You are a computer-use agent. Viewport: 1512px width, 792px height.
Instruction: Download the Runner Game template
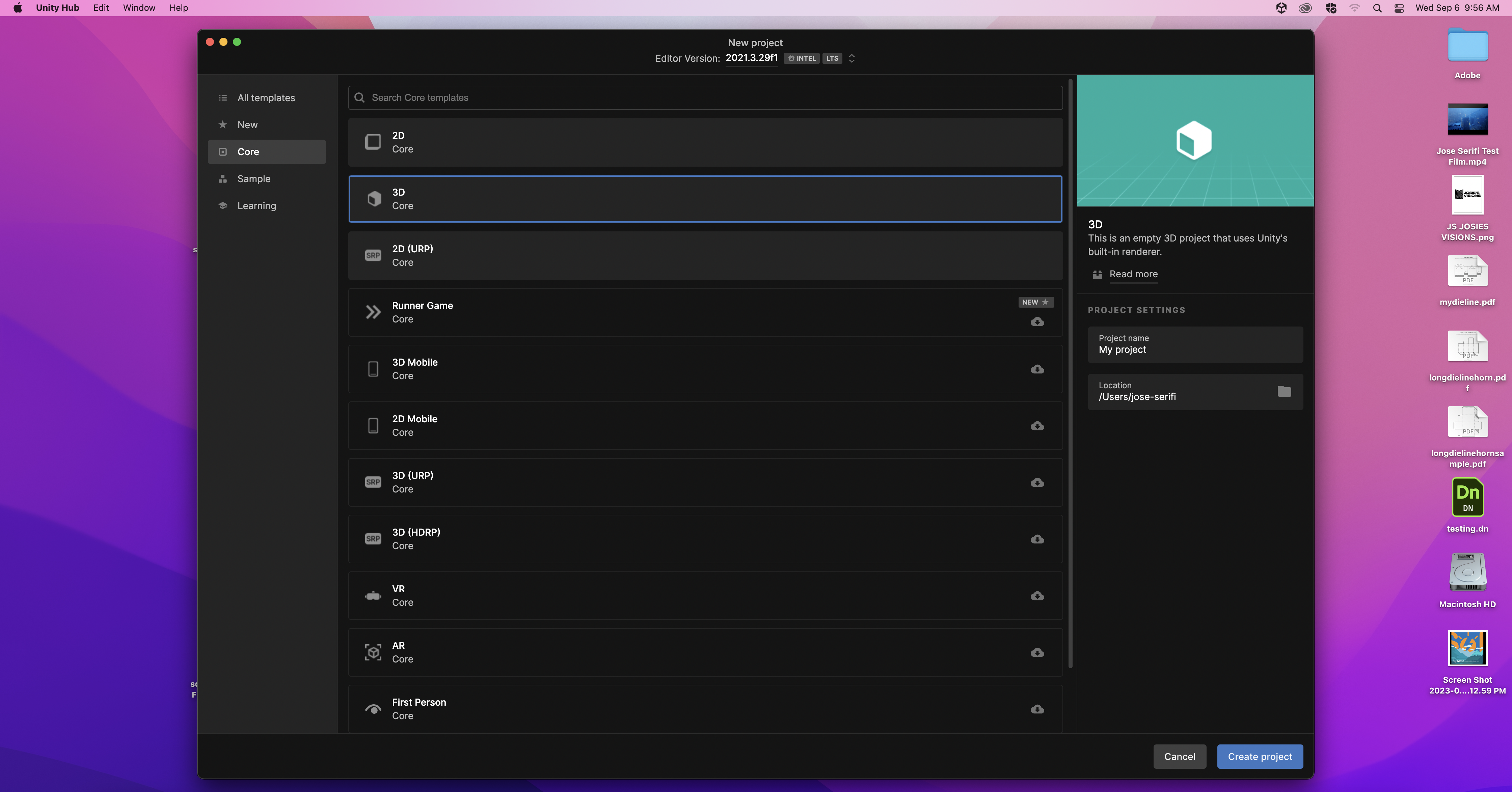pos(1037,321)
